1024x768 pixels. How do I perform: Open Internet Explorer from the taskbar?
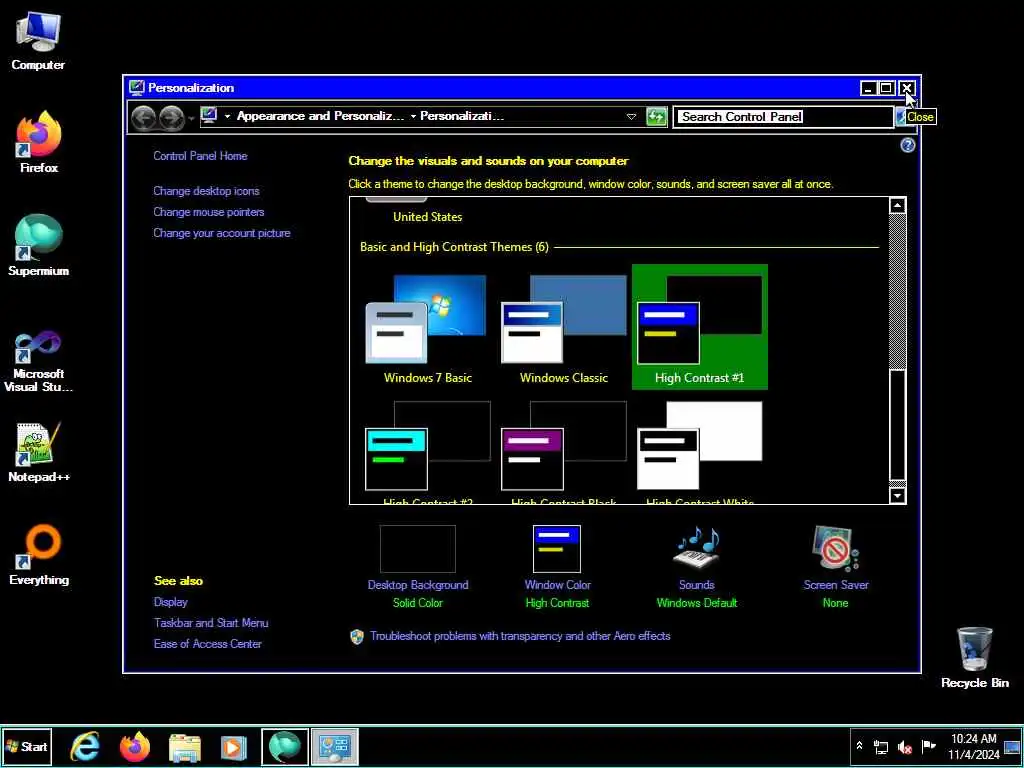click(86, 746)
